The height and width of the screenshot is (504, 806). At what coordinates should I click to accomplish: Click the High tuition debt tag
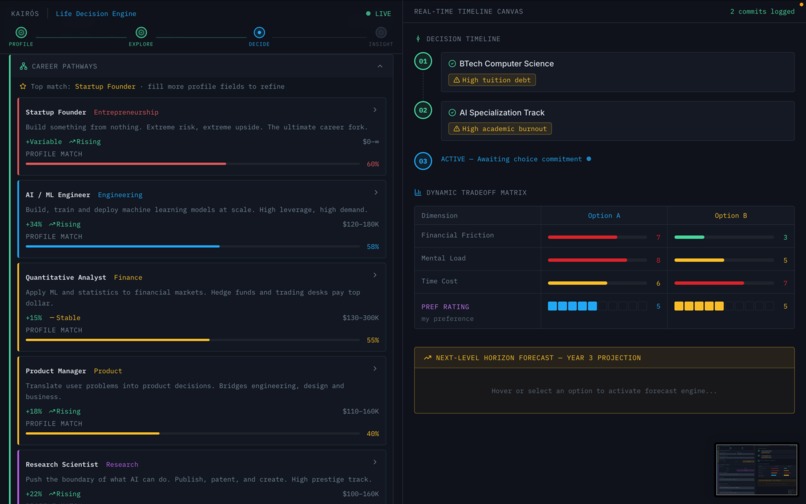coord(492,80)
